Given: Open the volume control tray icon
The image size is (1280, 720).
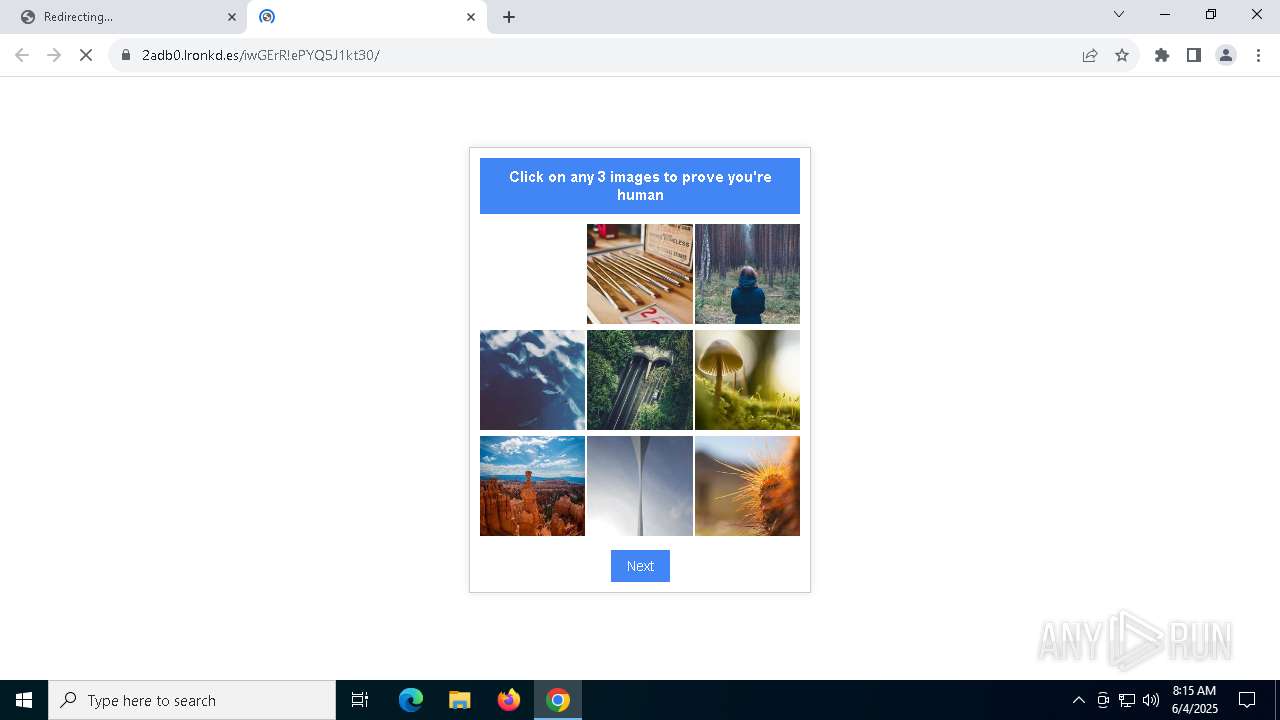Looking at the screenshot, I should 1151,700.
